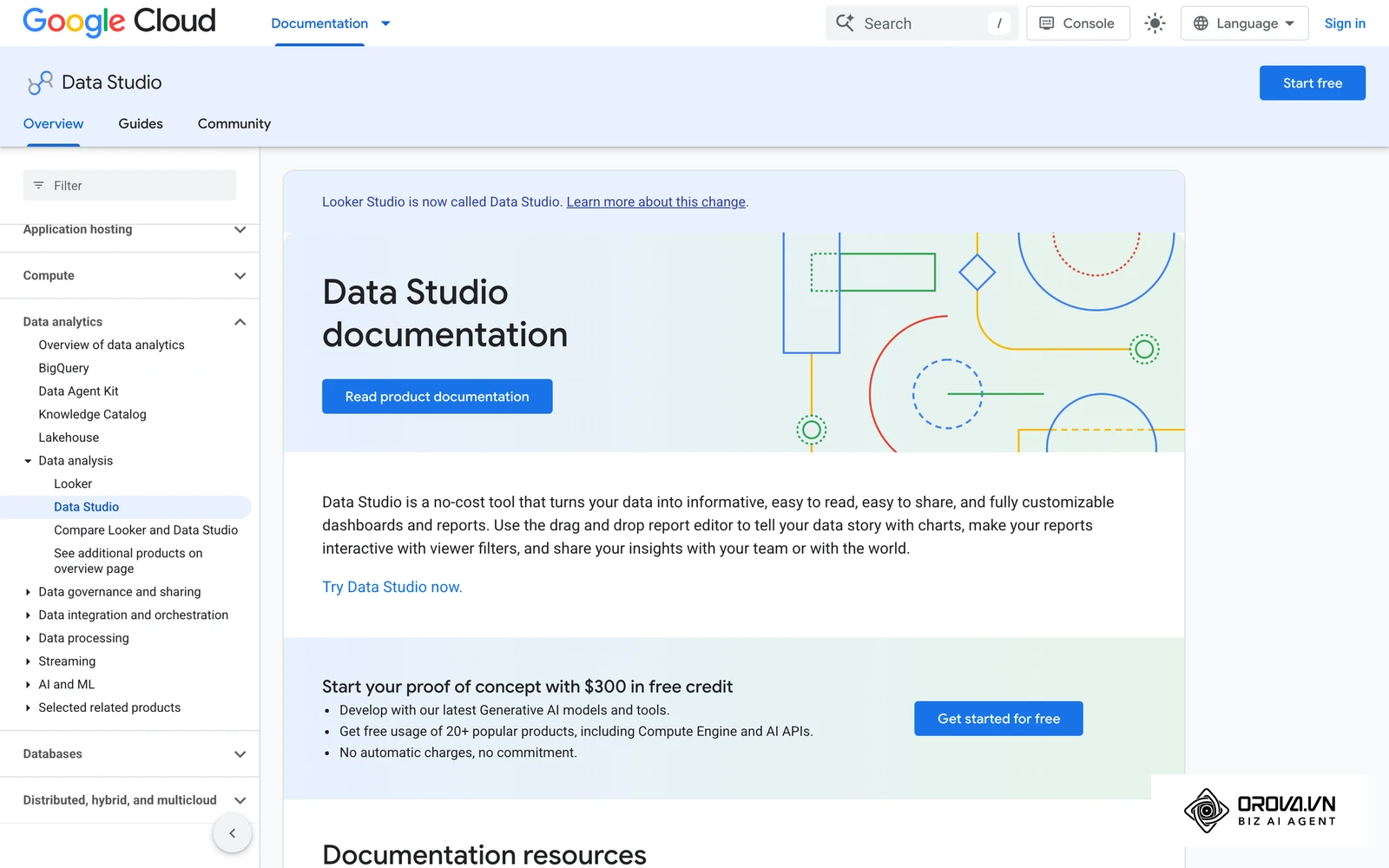Click the Try Data Studio now link
Viewport: 1389px width, 868px height.
392,588
